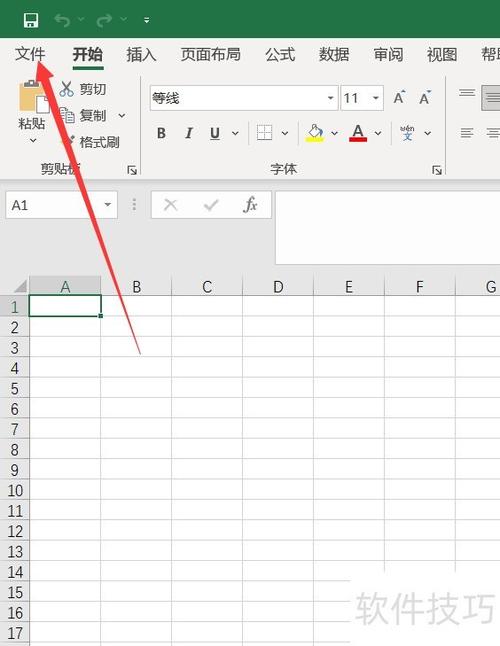Expand the 粘贴 options arrow
500x646 pixels.
click(x=33, y=140)
